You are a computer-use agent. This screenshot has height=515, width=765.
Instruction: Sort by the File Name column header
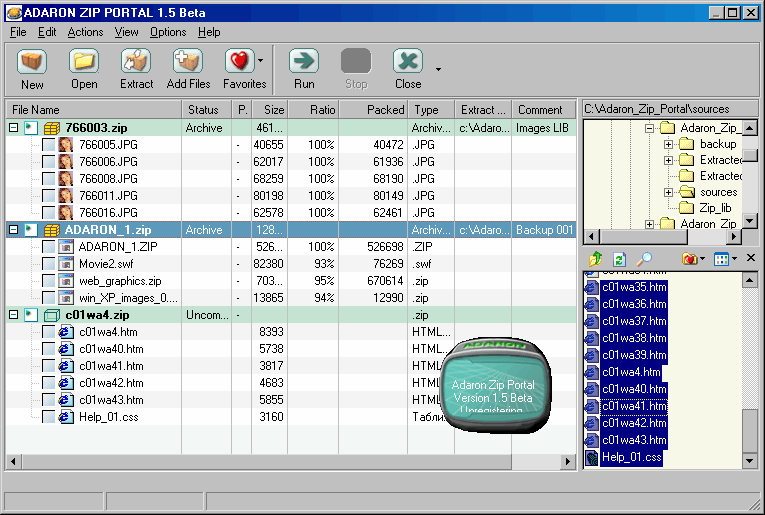pyautogui.click(x=94, y=110)
